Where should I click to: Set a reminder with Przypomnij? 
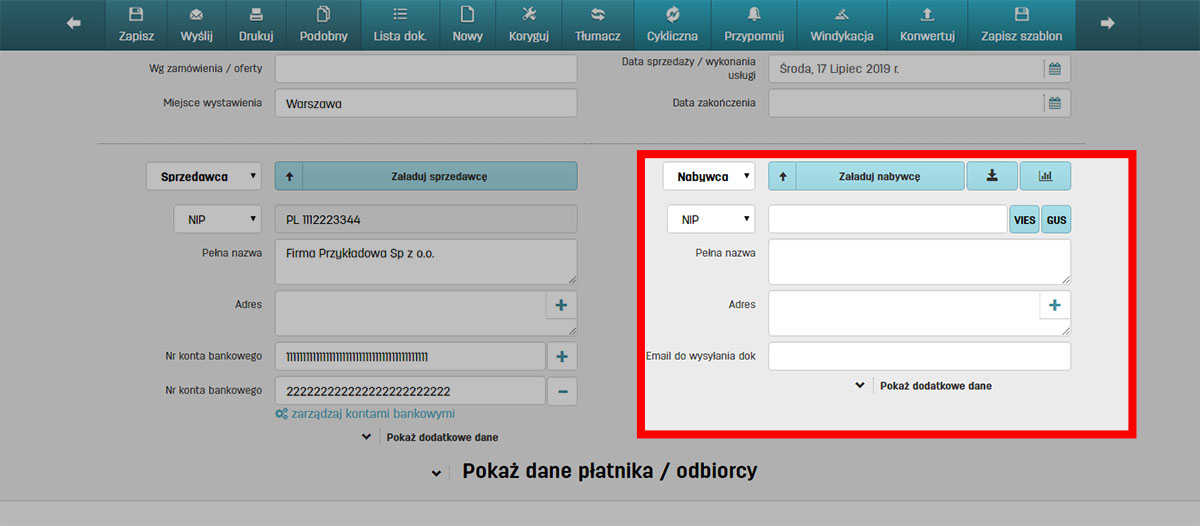pos(755,24)
